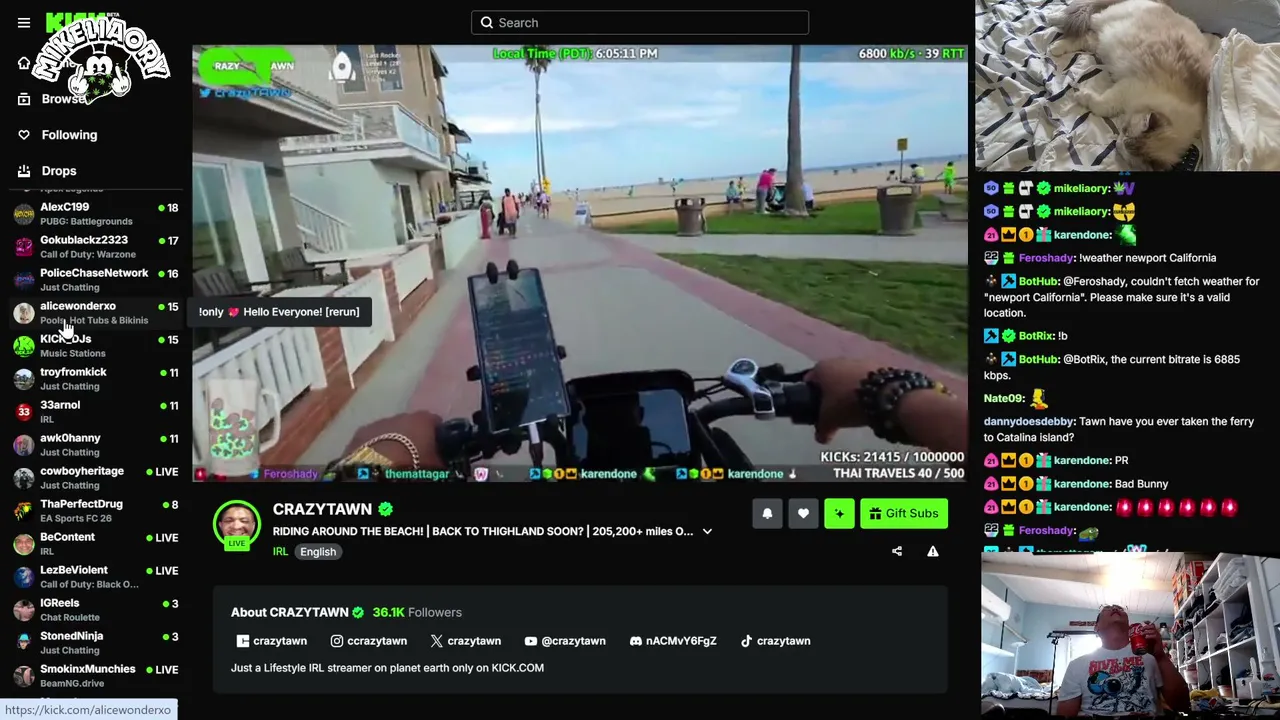Open the crazytawn X profile link
The height and width of the screenshot is (720, 1280).
click(x=466, y=641)
